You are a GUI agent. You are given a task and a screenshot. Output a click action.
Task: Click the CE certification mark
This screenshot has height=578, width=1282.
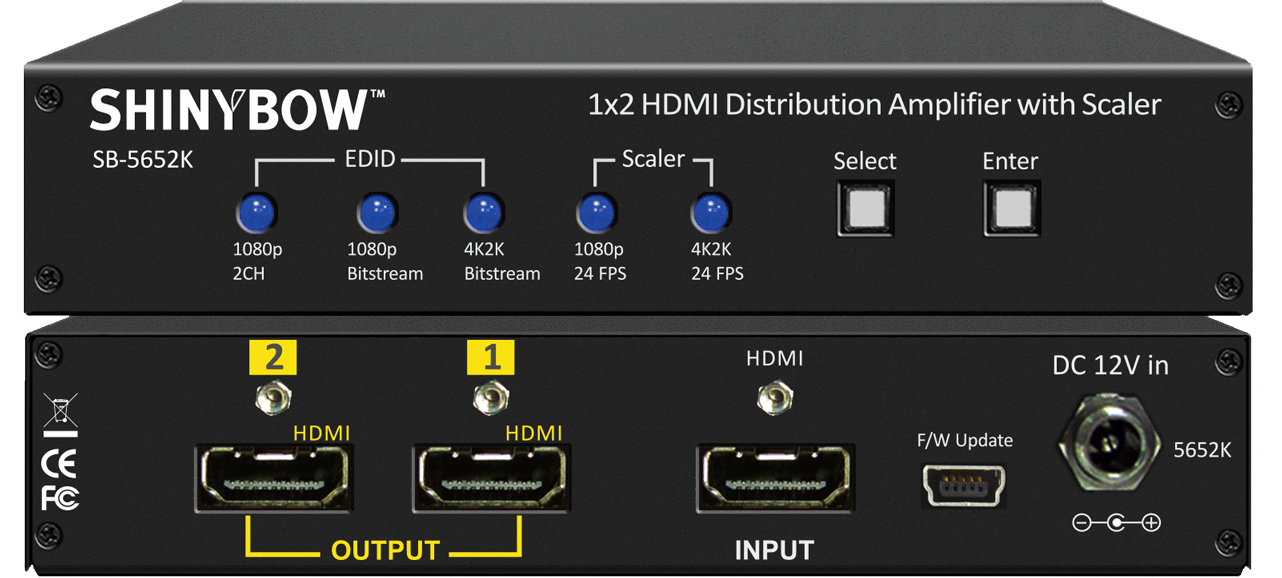(60, 465)
